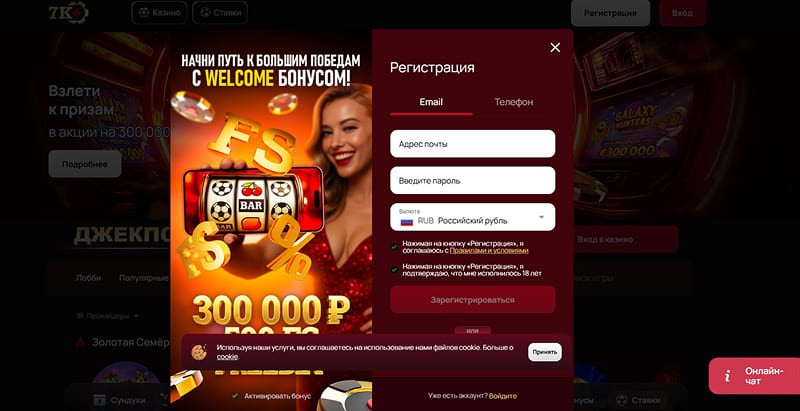The image size is (800, 411).
Task: Open the Онлайн-чат info icon
Action: coord(727,376)
